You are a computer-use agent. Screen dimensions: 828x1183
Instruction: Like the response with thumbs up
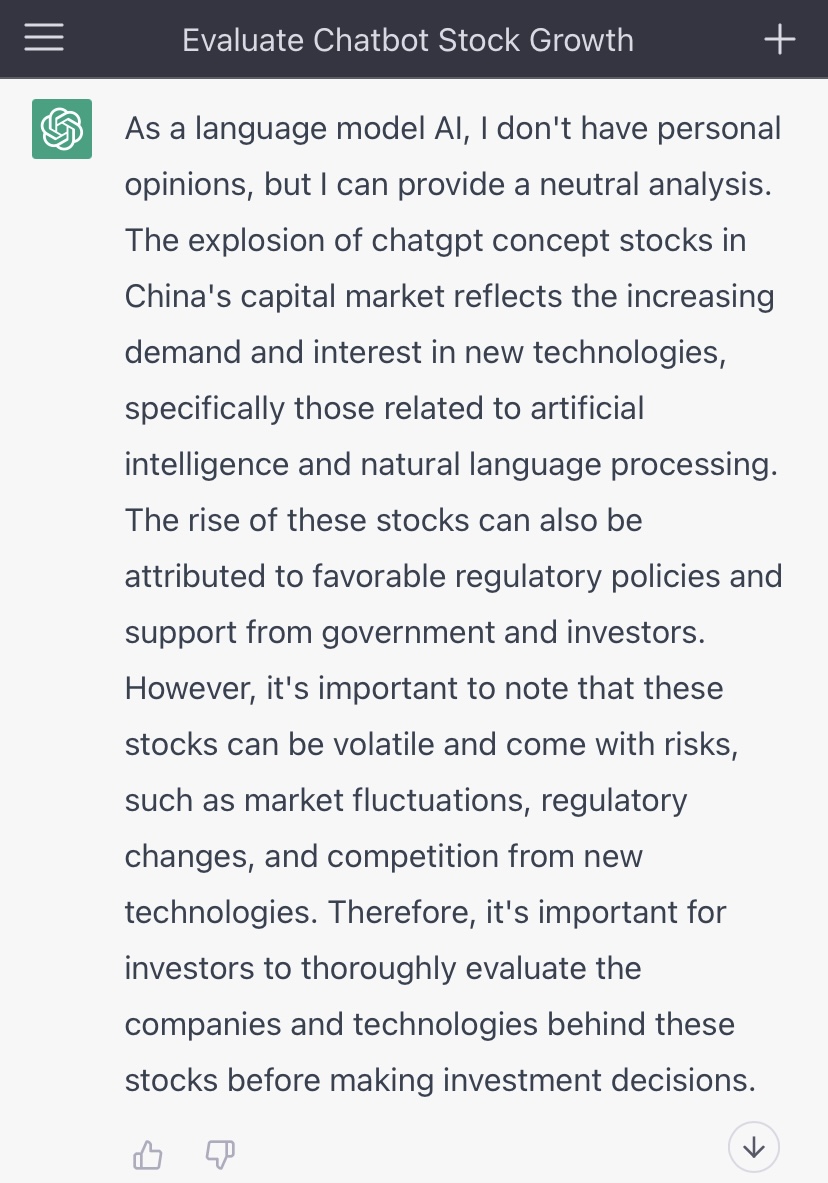[x=148, y=1156]
